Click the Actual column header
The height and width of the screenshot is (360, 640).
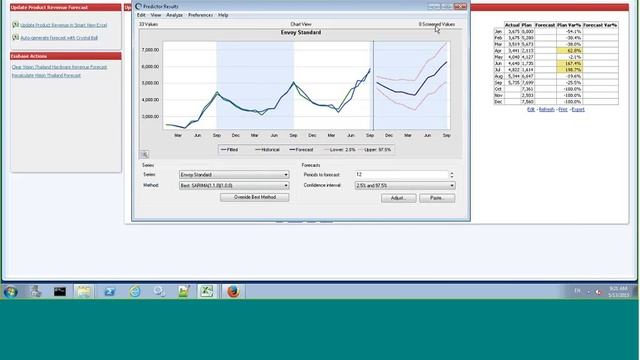click(512, 25)
